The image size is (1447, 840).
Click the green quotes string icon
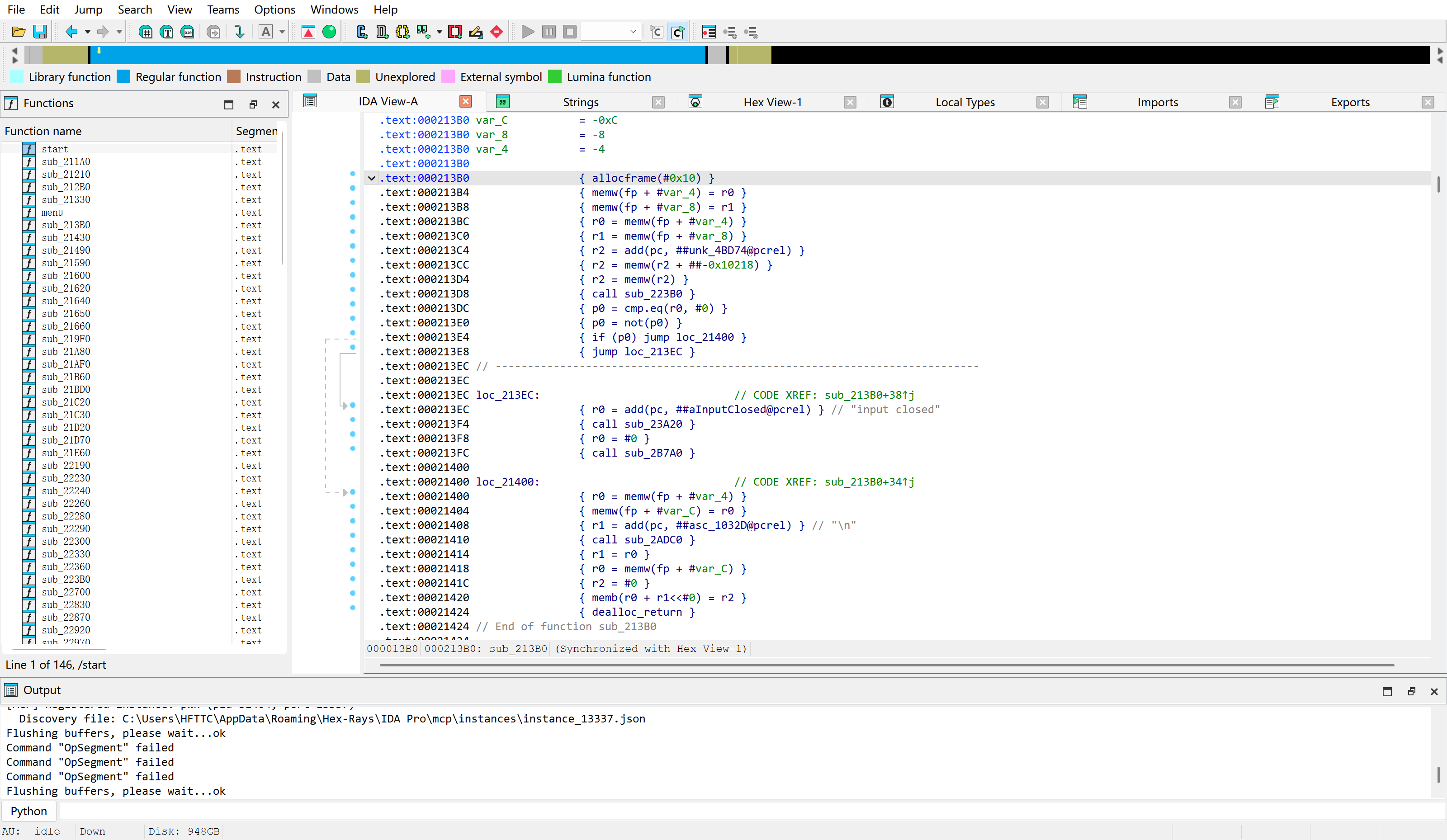tap(424, 32)
